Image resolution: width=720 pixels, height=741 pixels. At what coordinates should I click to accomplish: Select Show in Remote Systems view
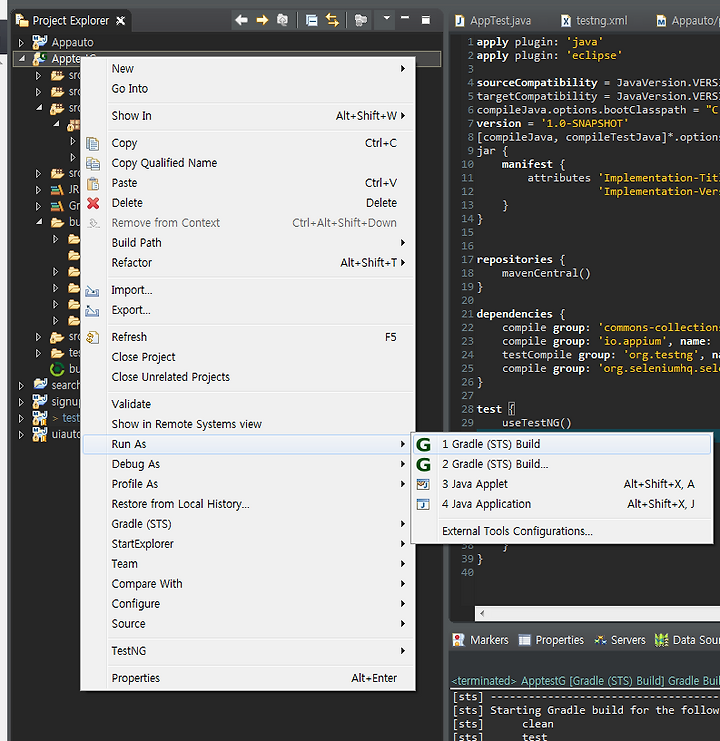click(248, 424)
